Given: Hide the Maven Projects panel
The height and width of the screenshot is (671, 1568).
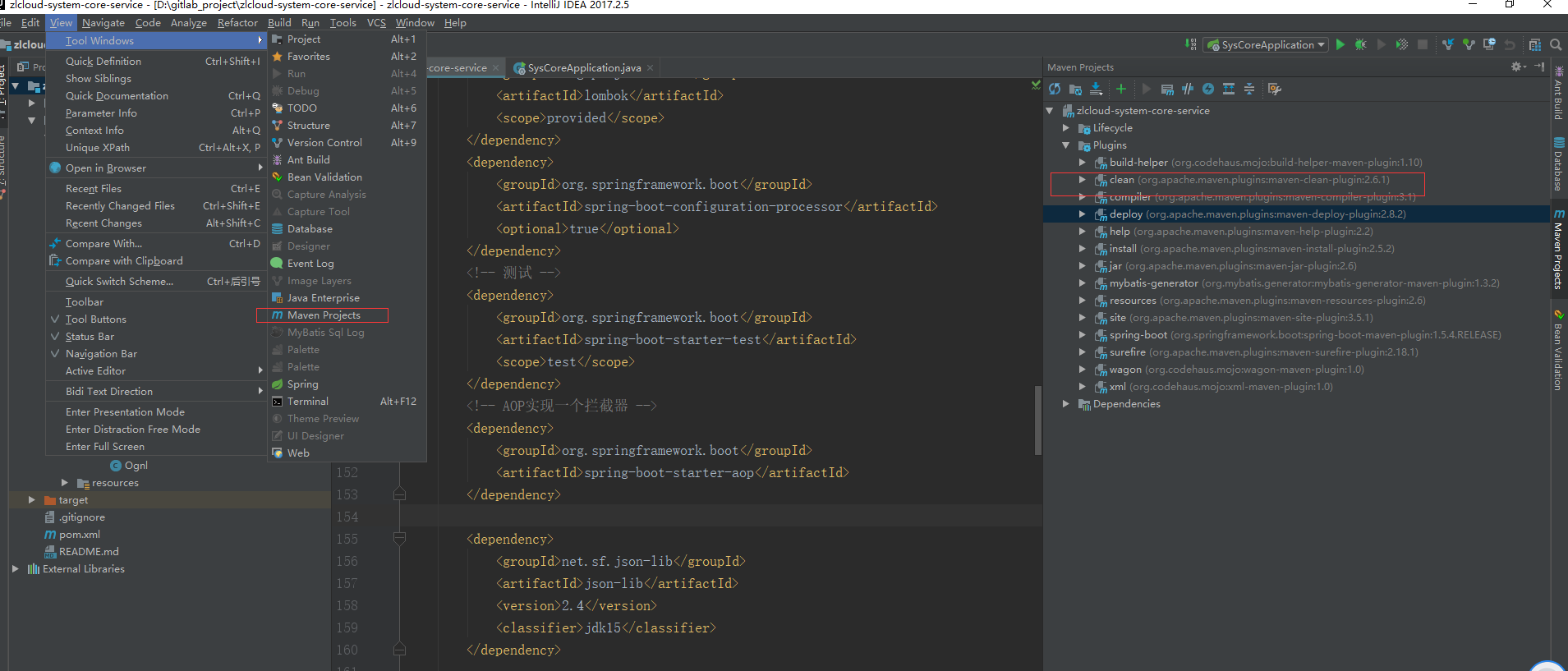Looking at the screenshot, I should tap(1539, 67).
